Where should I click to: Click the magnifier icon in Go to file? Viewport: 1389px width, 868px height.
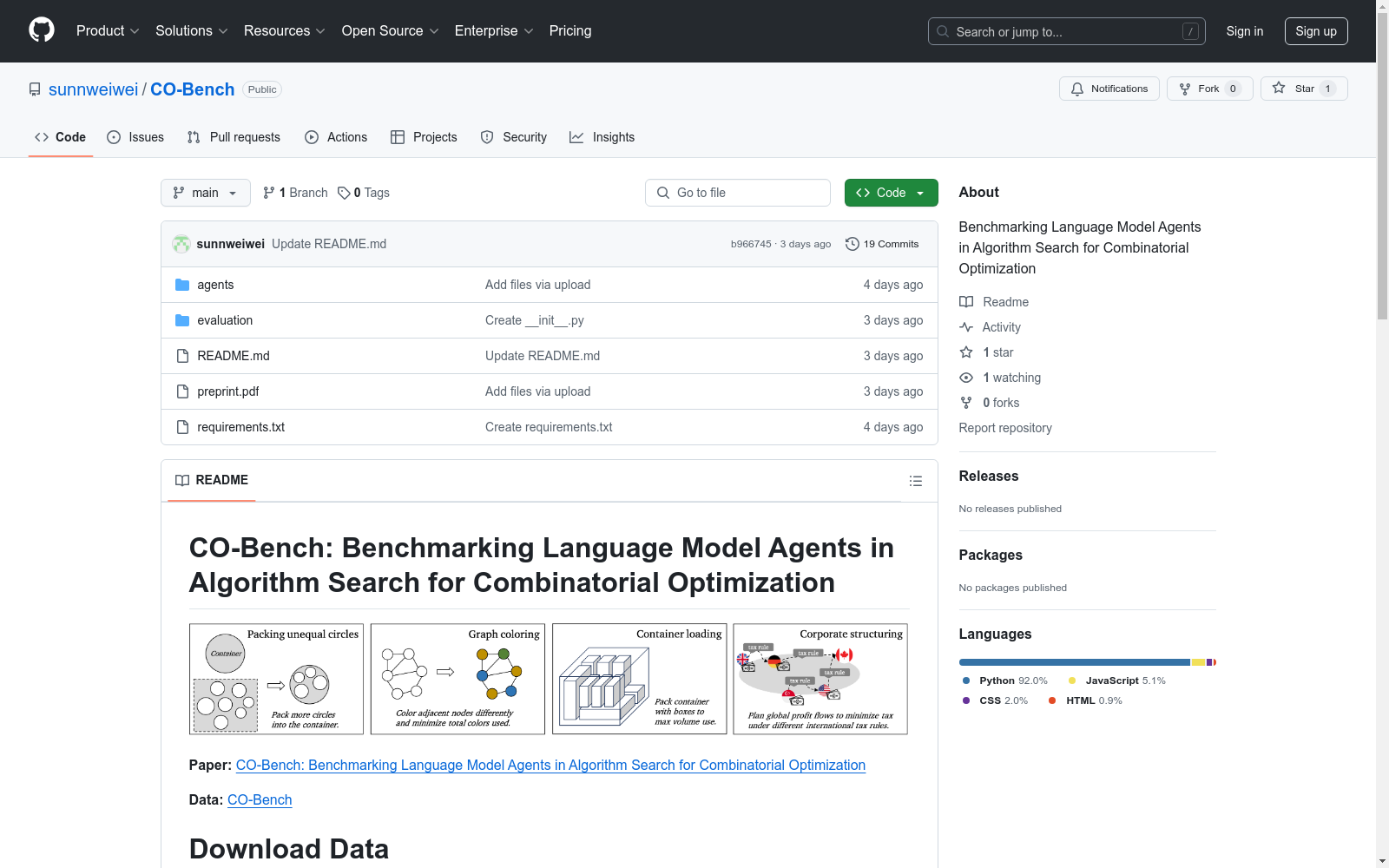point(663,193)
